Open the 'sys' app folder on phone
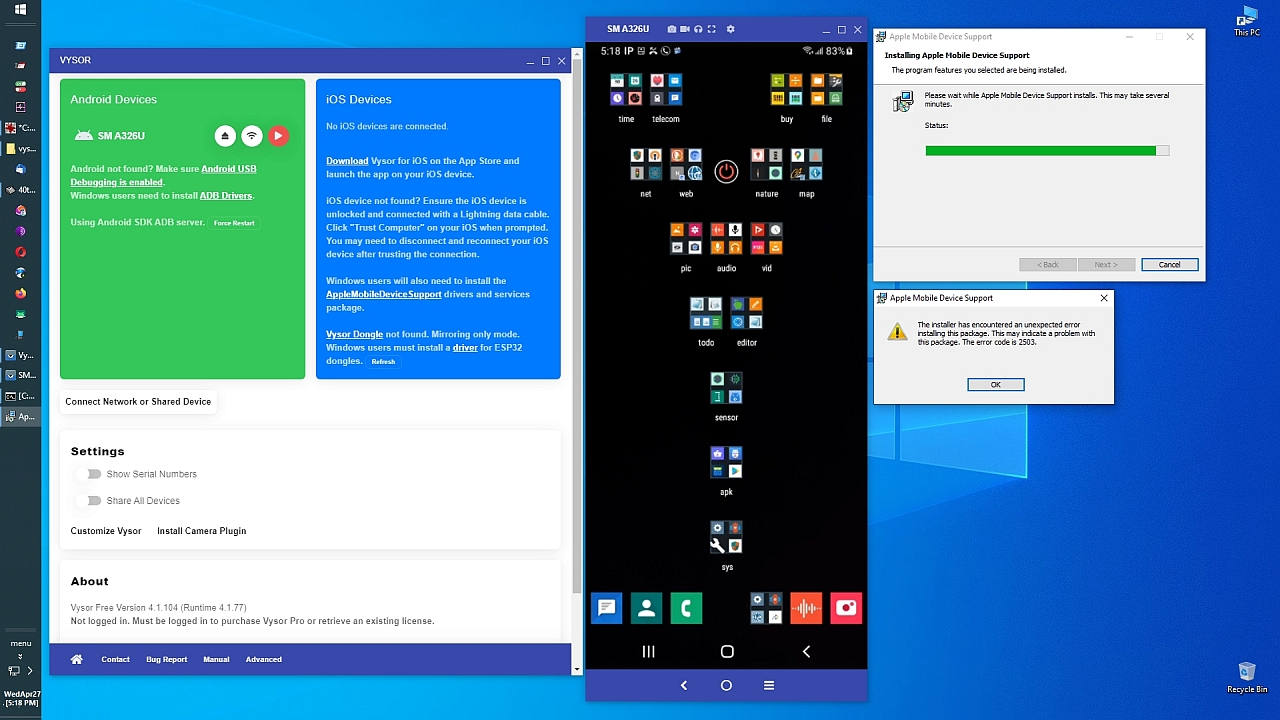Screen dimensions: 1280x720 (x=726, y=545)
